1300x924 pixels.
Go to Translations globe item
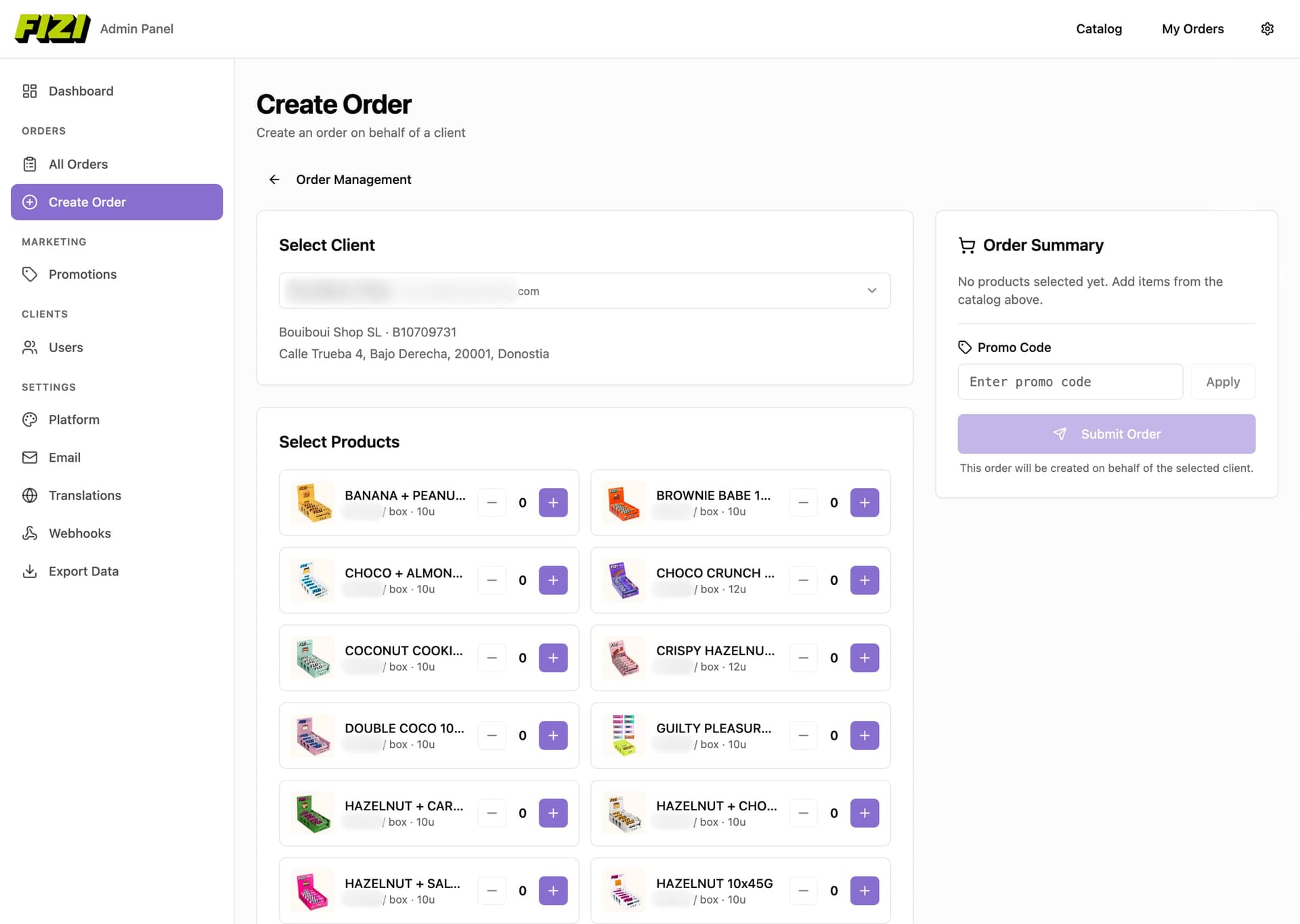coord(84,496)
